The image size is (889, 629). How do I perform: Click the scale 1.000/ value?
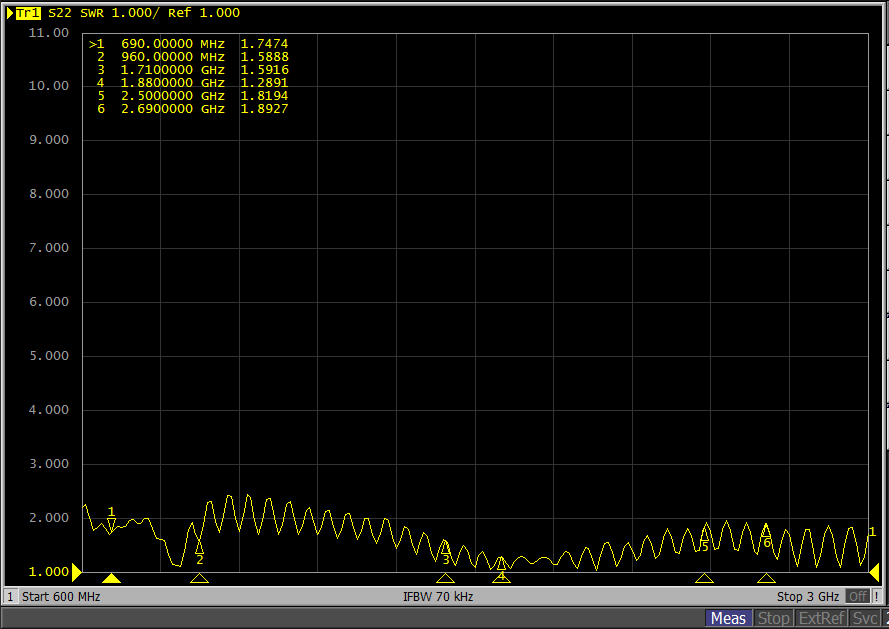point(136,13)
